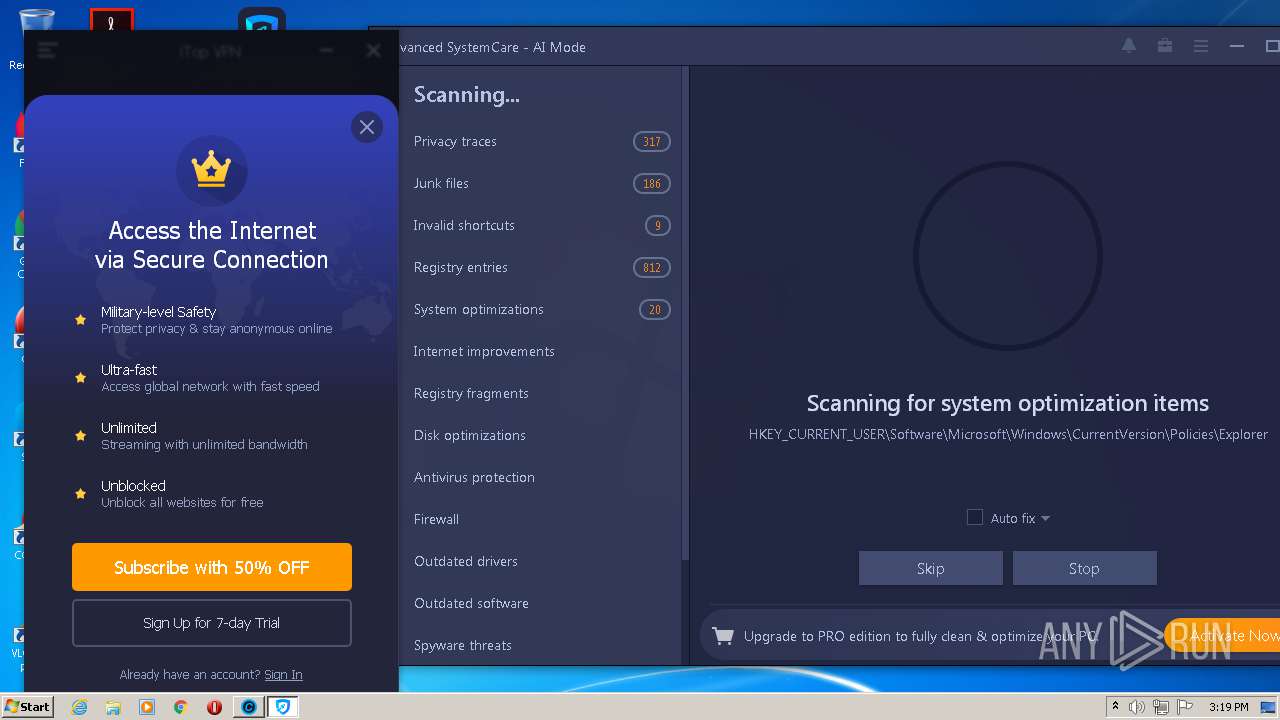The image size is (1280, 720).
Task: Open the notifications bell in Advanced SystemCare
Action: (1129, 46)
